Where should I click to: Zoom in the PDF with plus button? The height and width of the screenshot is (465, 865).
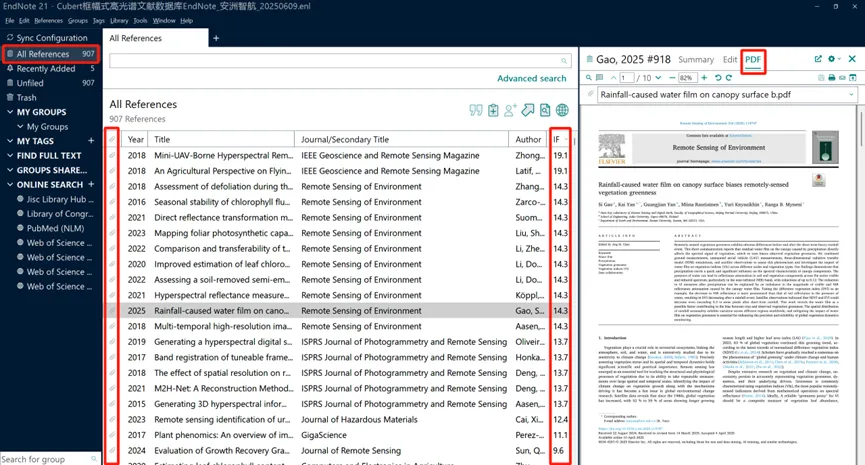point(704,78)
